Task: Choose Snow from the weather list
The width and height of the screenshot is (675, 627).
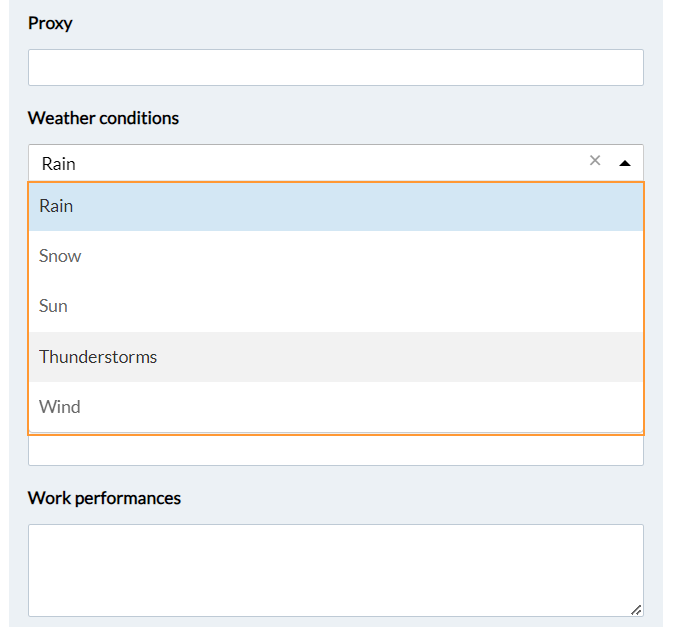Action: (336, 256)
